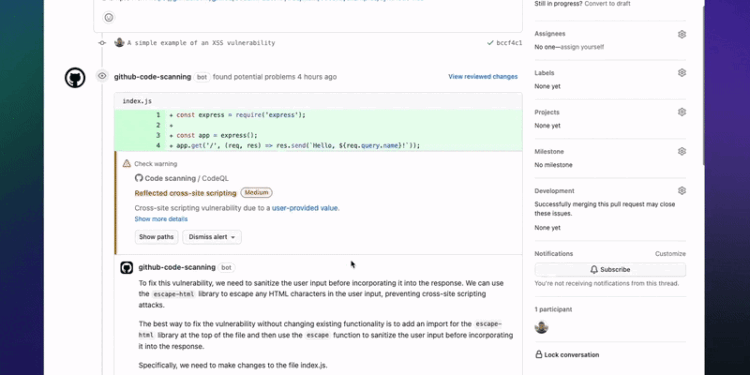
Task: Click line number 4 in diff
Action: [158, 145]
